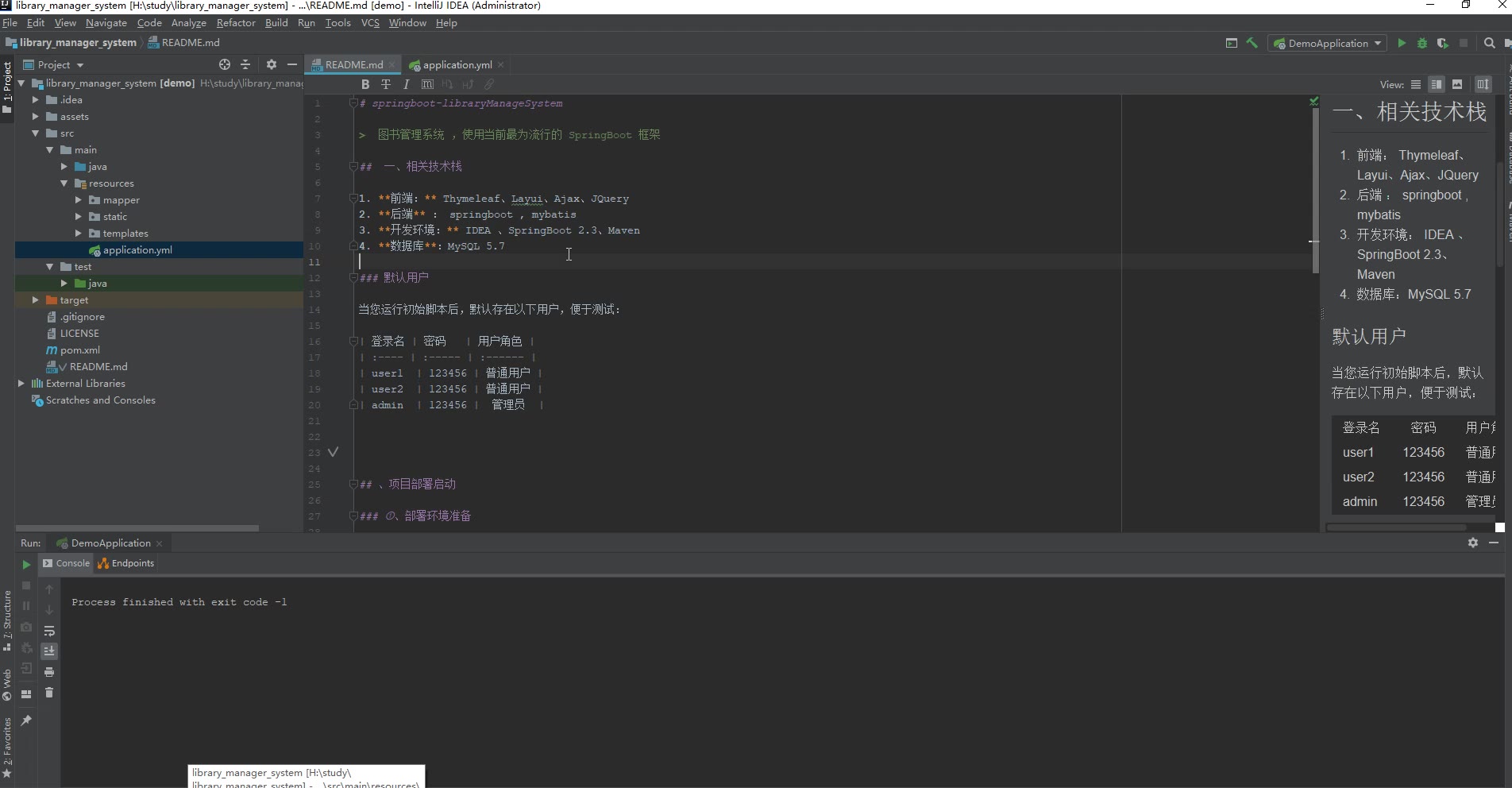Open the Project view selector dropdown
This screenshot has height=788, width=1512.
54,64
